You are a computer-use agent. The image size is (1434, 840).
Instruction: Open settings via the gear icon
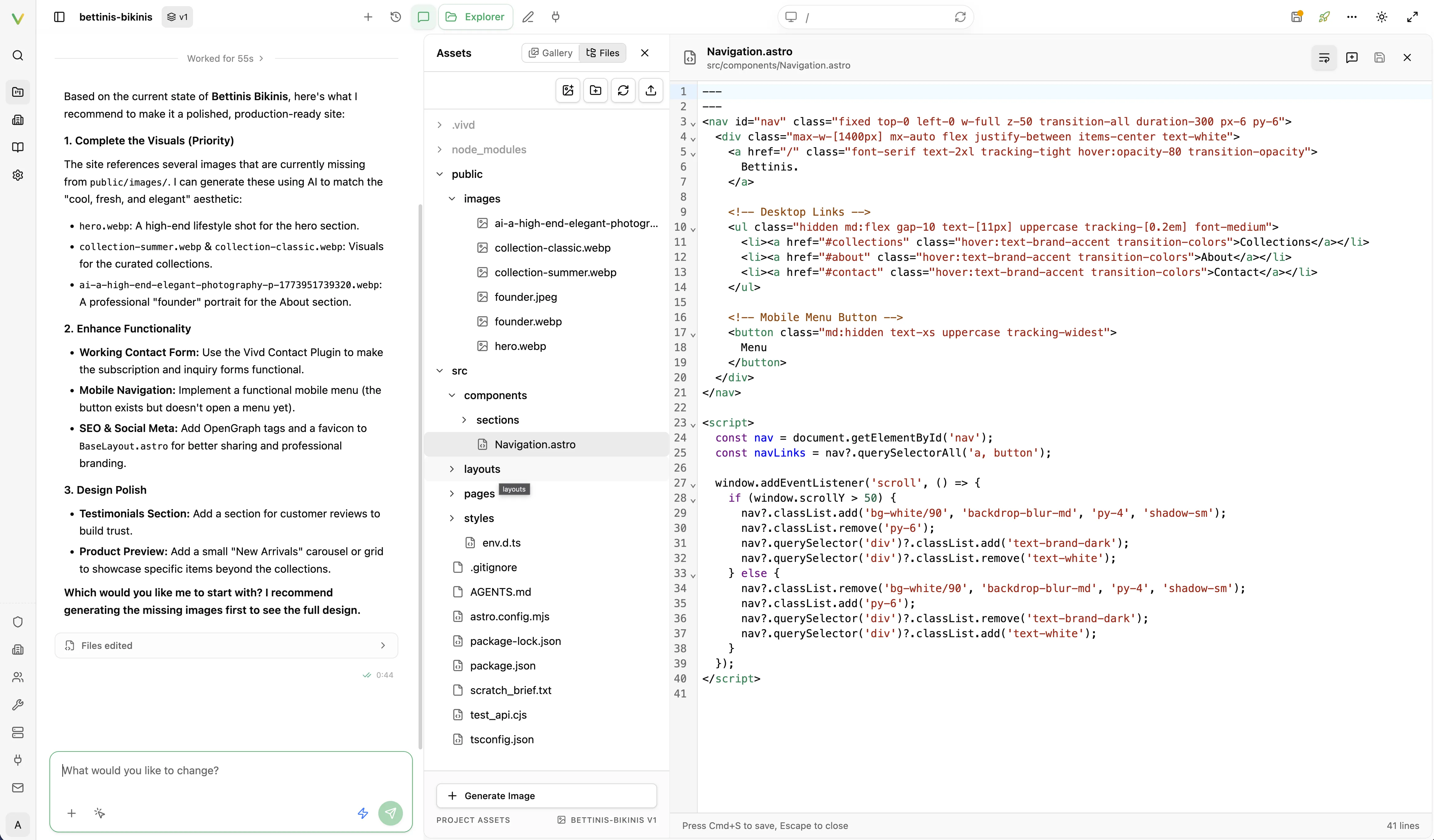[x=18, y=175]
